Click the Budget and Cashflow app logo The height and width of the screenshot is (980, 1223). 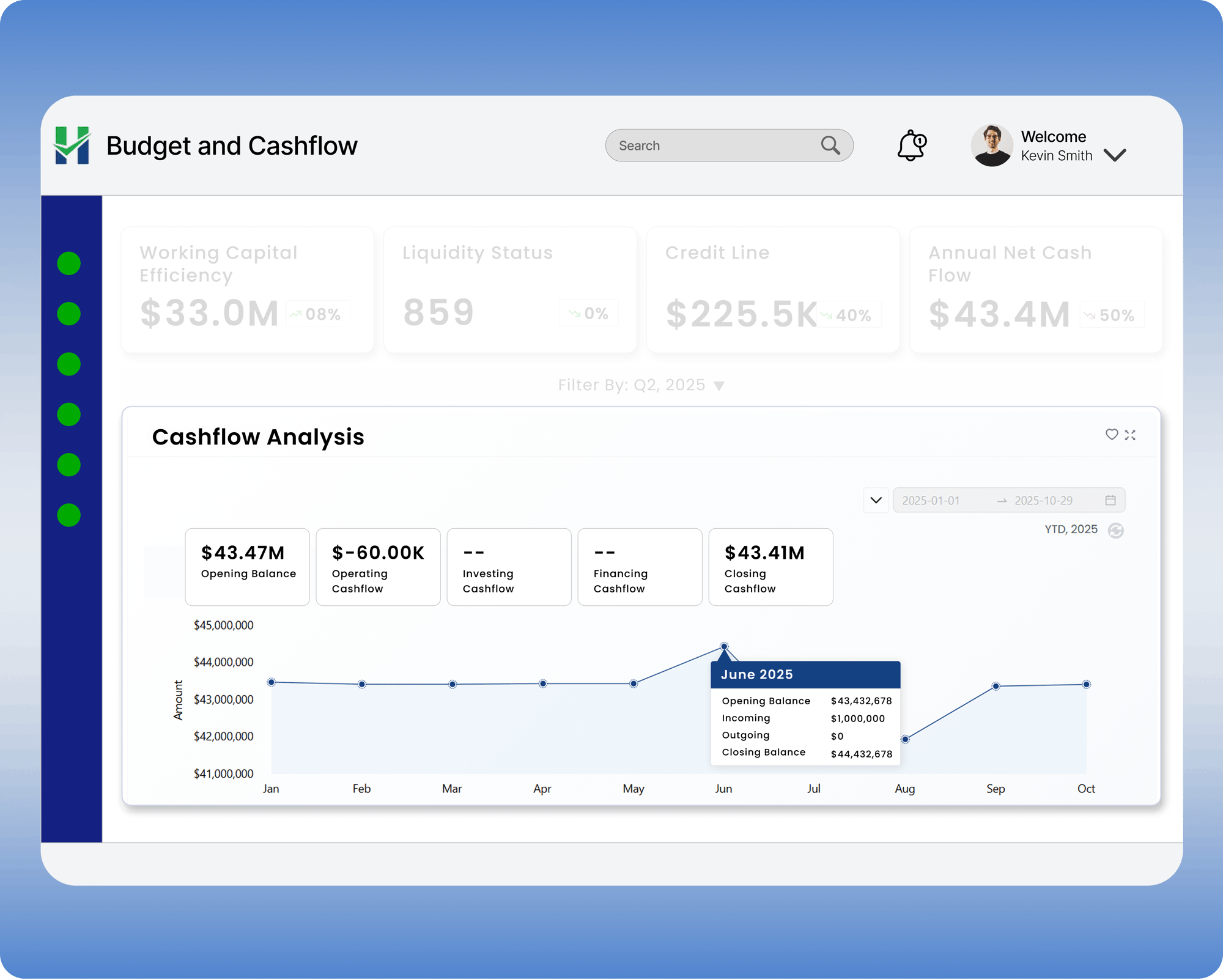[73, 146]
